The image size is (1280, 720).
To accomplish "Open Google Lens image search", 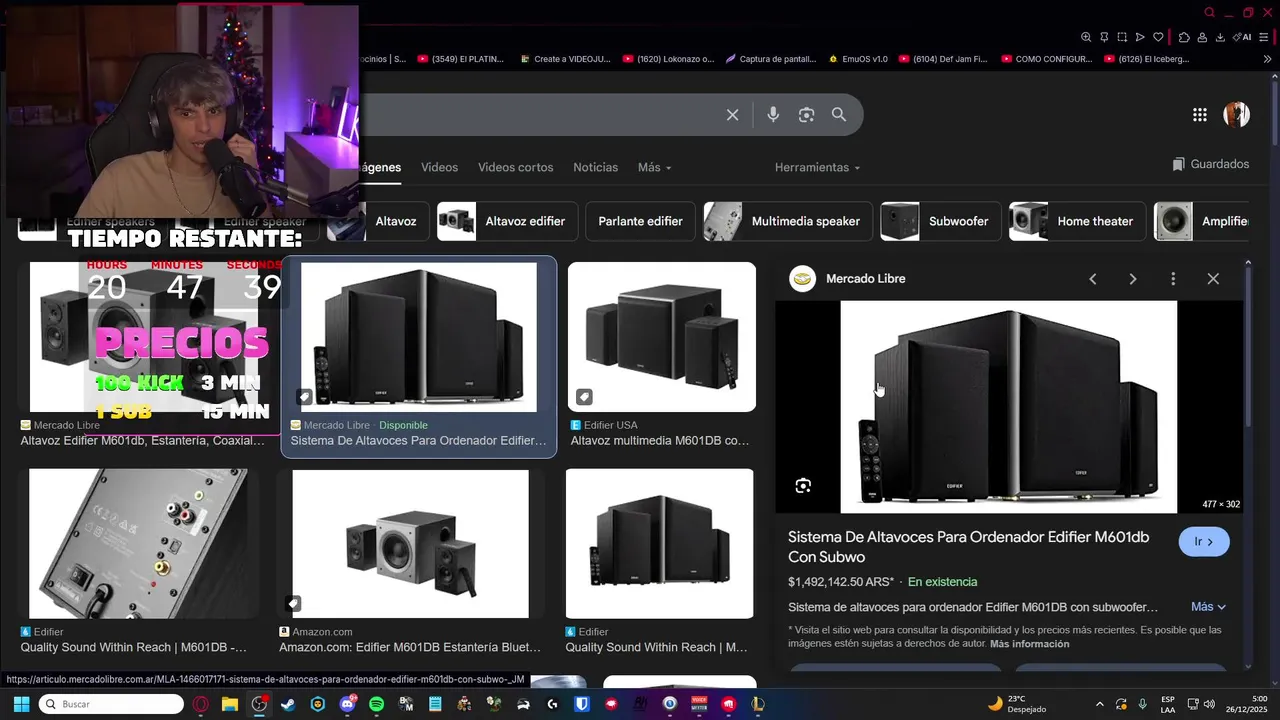I will (x=806, y=115).
